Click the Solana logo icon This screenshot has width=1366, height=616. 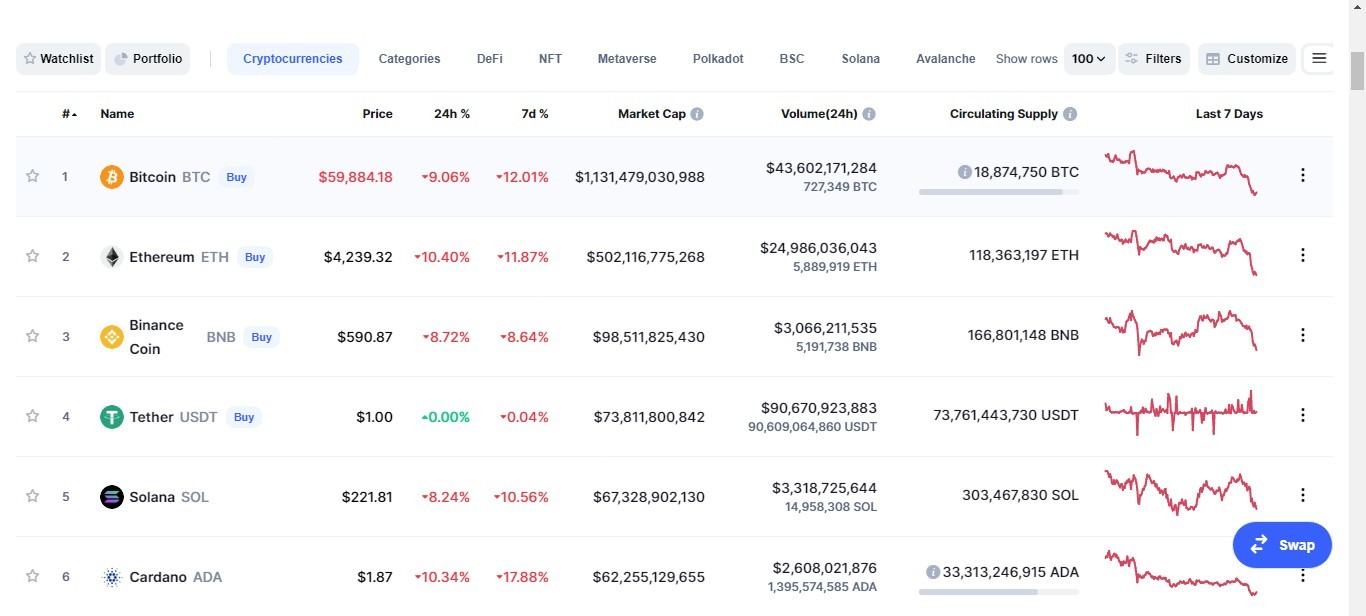[x=112, y=497]
